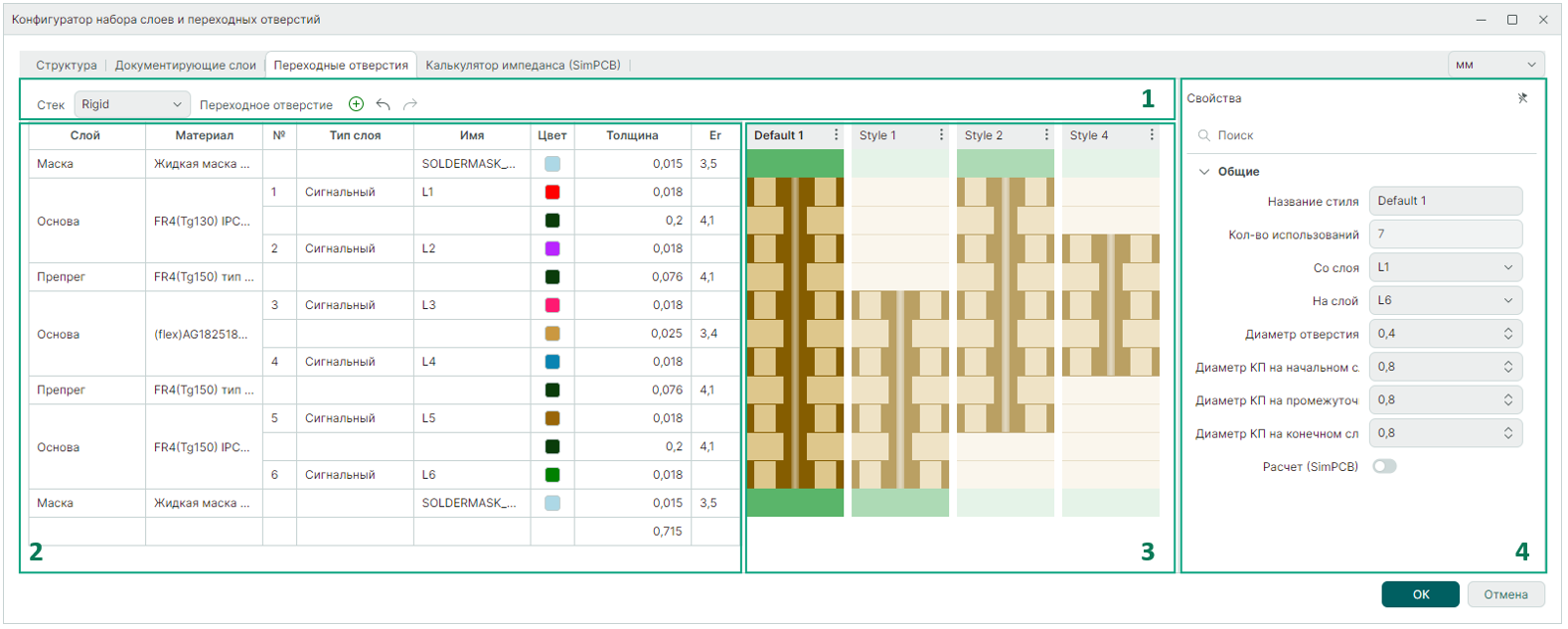Click the Отмена button
This screenshot has height=629, width=1568.
[x=1505, y=594]
